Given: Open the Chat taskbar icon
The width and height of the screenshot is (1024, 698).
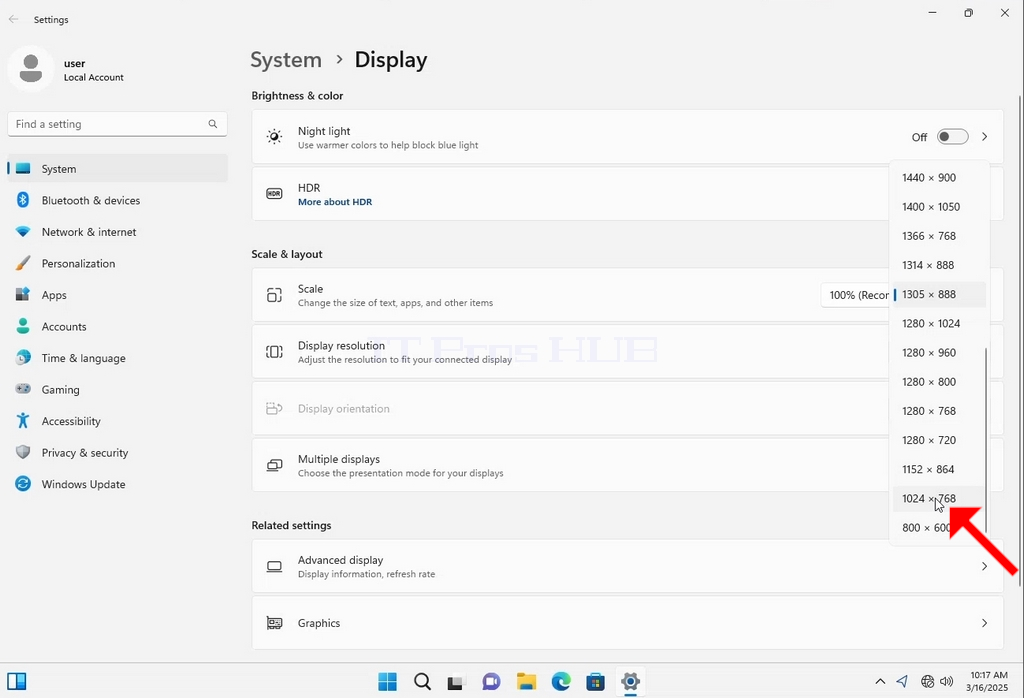Looking at the screenshot, I should [x=491, y=682].
